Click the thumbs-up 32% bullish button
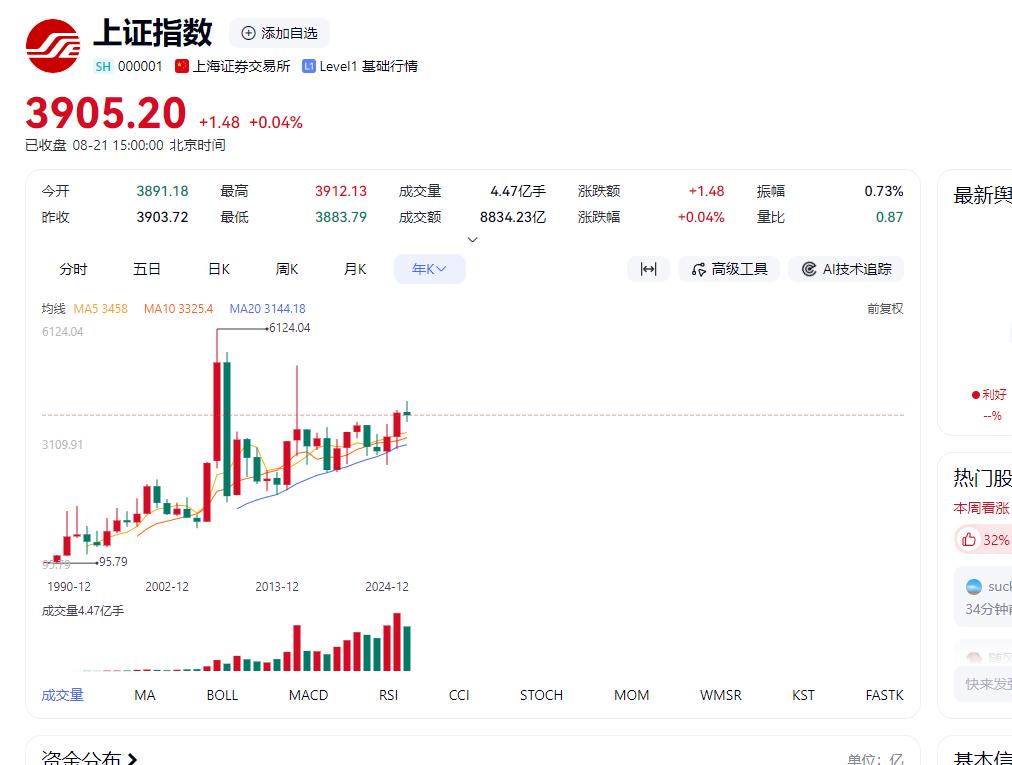The width and height of the screenshot is (1012, 765). click(x=984, y=540)
